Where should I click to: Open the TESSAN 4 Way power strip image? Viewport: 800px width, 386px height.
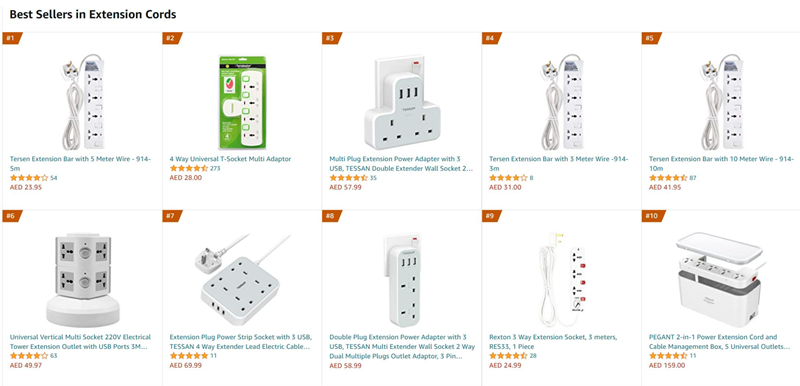click(242, 279)
